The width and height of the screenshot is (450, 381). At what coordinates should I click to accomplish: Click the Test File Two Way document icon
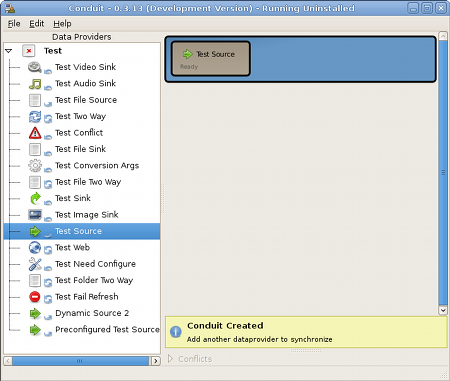pos(35,182)
